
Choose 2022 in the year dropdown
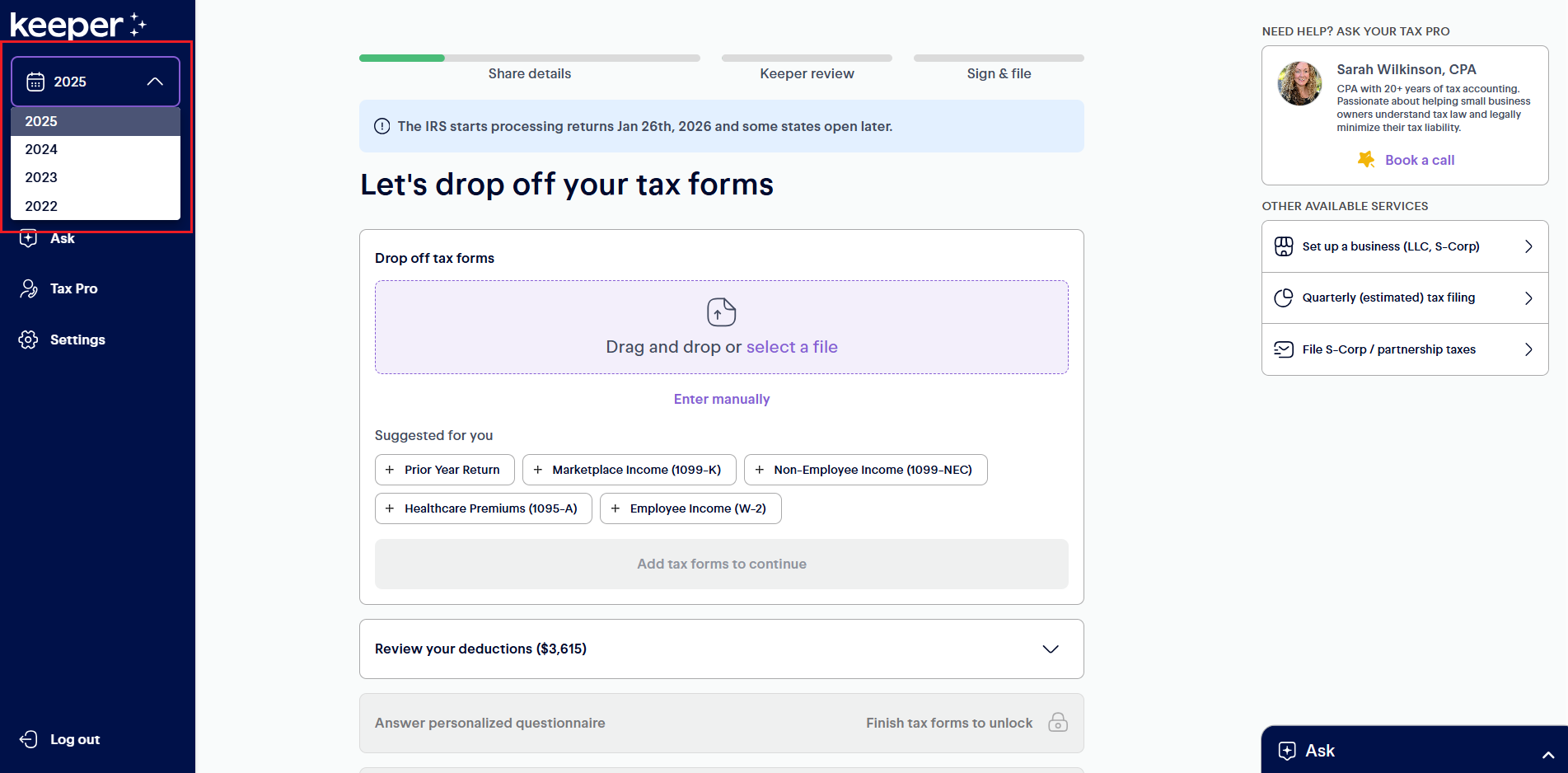pyautogui.click(x=41, y=206)
